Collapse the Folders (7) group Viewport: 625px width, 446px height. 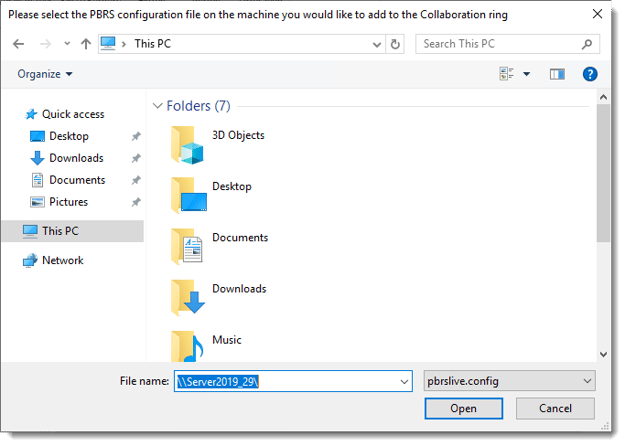(x=157, y=106)
